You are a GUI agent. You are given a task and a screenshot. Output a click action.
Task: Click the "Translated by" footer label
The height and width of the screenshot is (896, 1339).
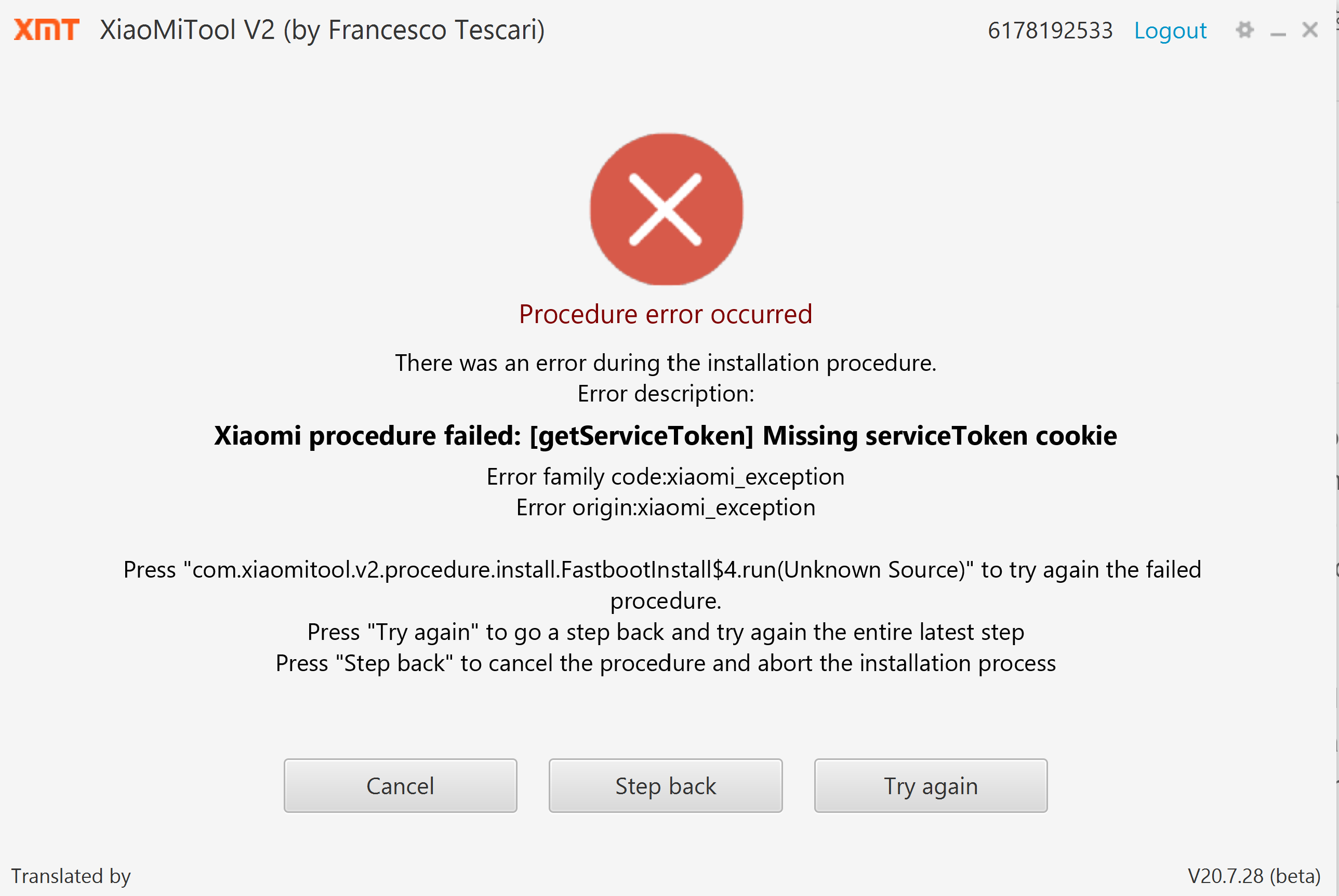pyautogui.click(x=71, y=876)
